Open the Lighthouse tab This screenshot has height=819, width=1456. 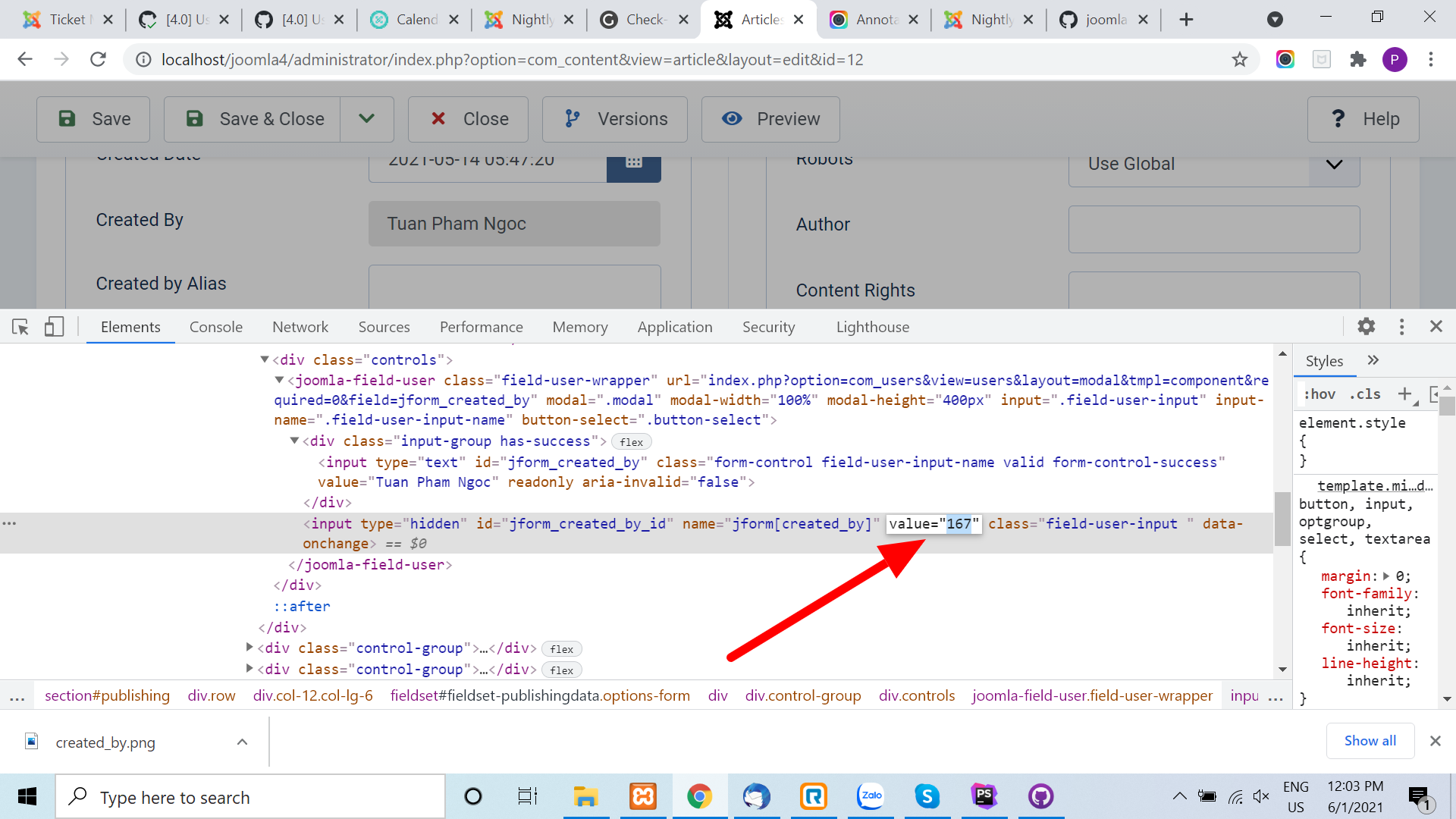[x=873, y=327]
